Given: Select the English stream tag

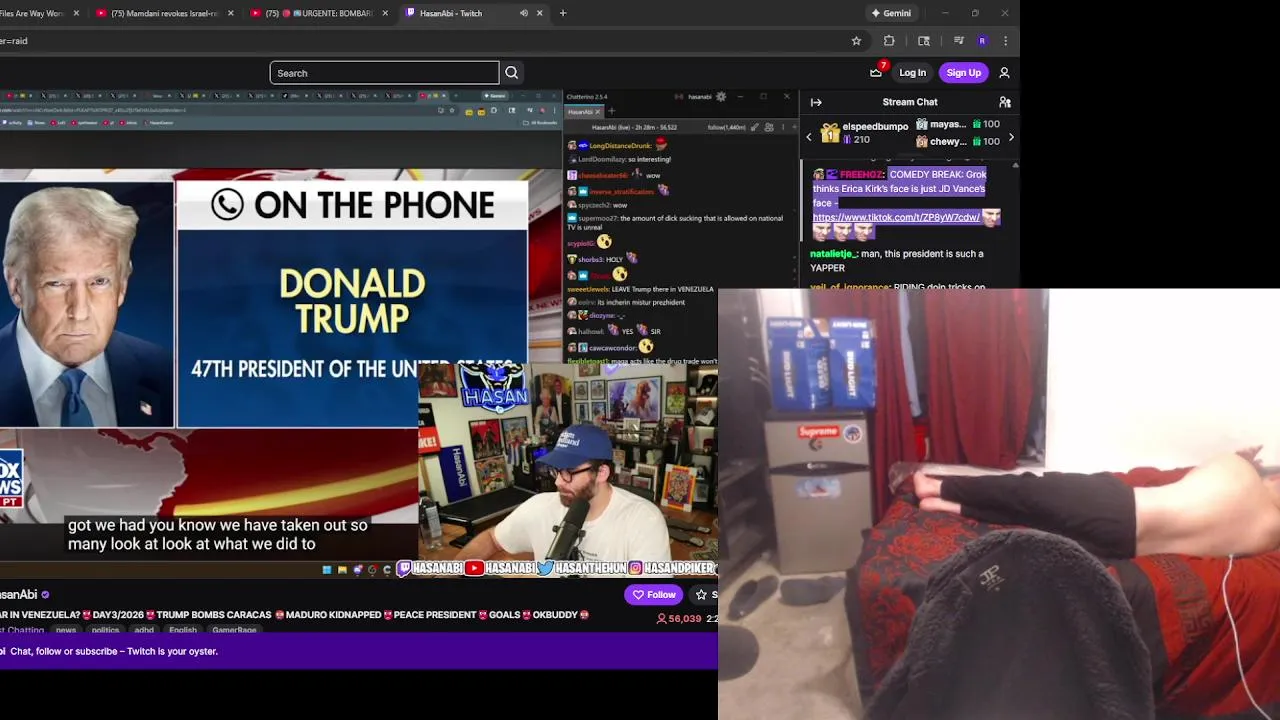Looking at the screenshot, I should 183,630.
